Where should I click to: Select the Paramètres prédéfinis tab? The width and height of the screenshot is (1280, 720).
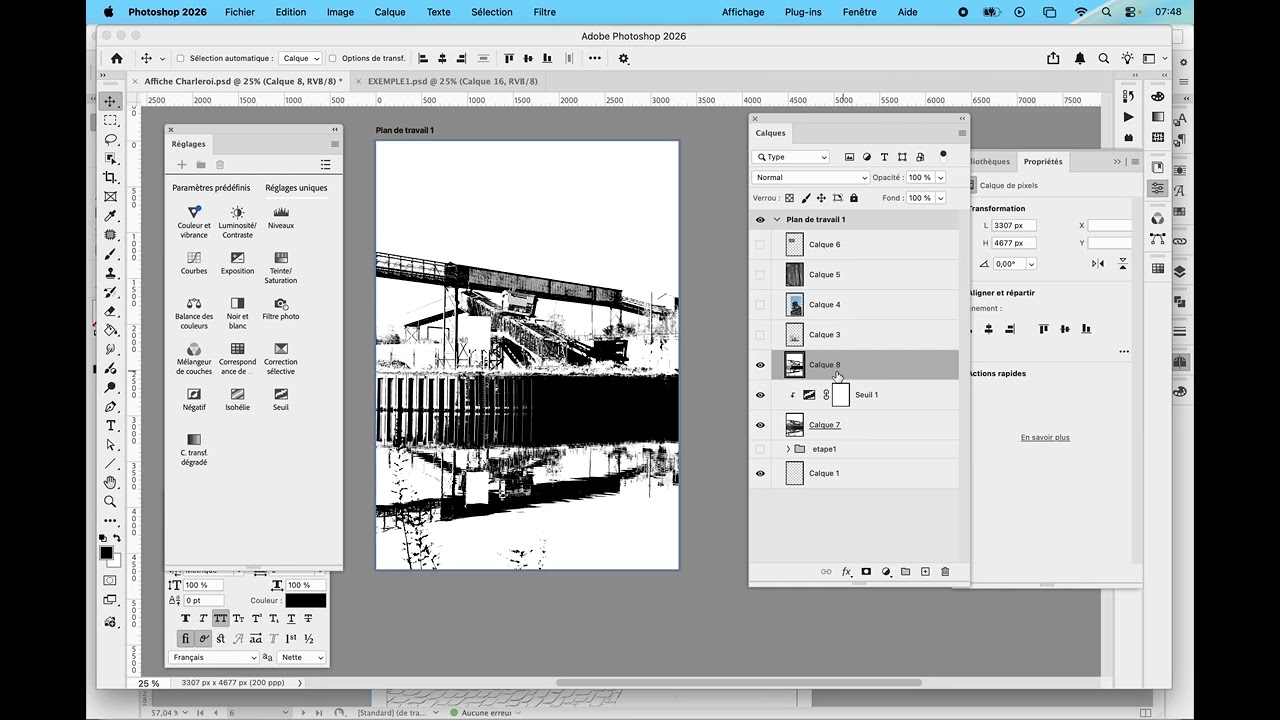click(211, 188)
